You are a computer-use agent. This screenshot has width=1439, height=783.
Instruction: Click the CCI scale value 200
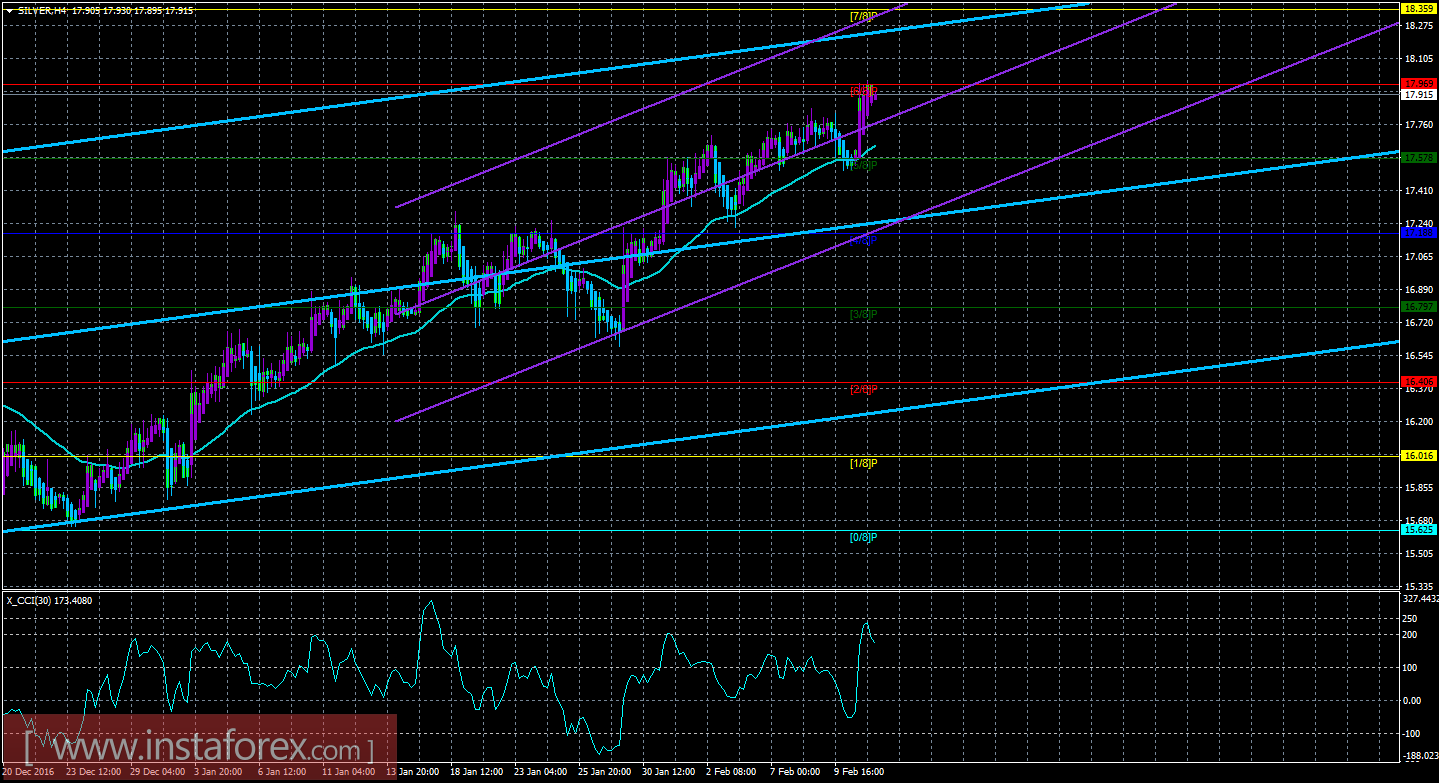click(x=1411, y=634)
